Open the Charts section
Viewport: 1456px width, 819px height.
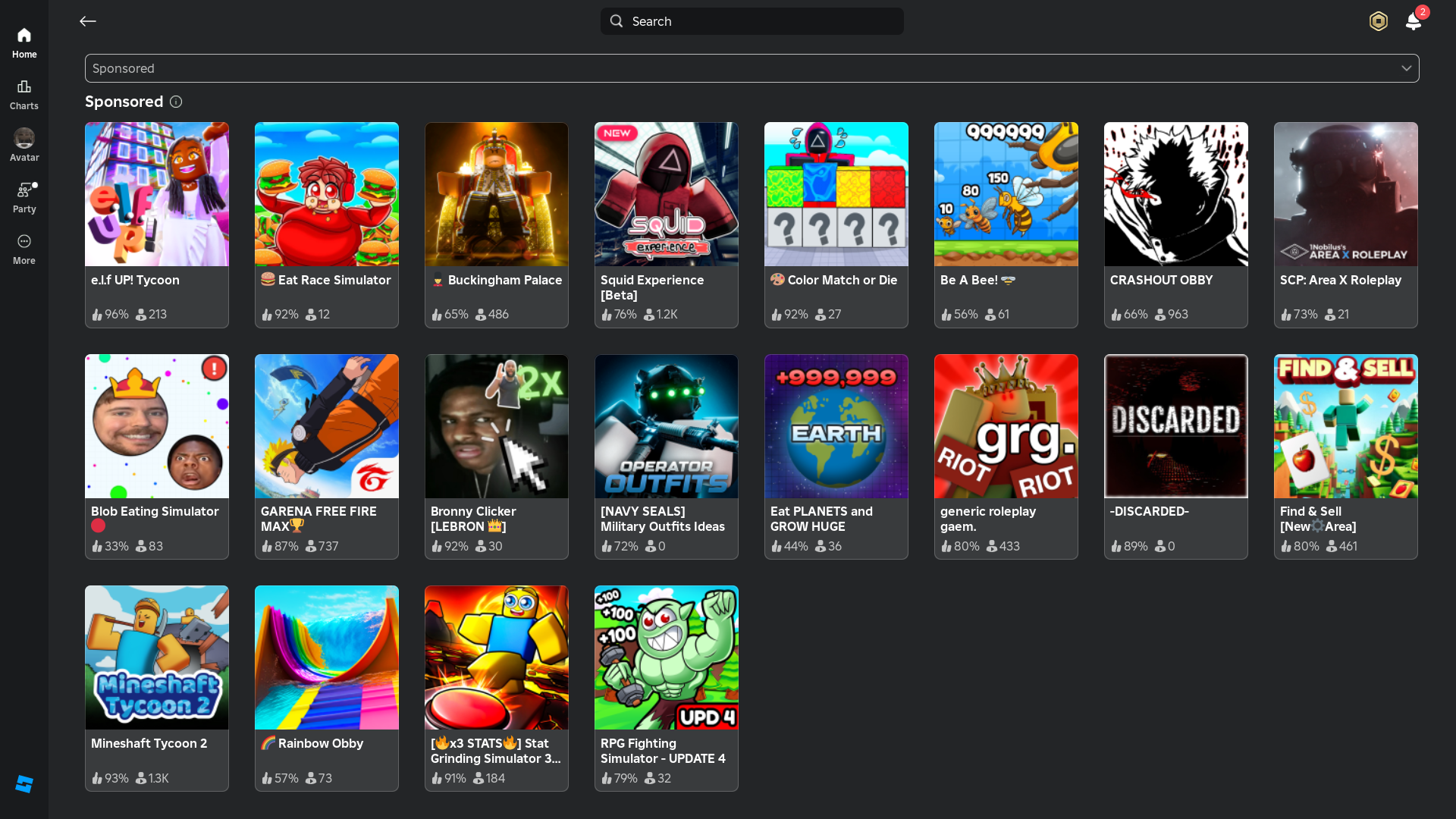coord(24,95)
